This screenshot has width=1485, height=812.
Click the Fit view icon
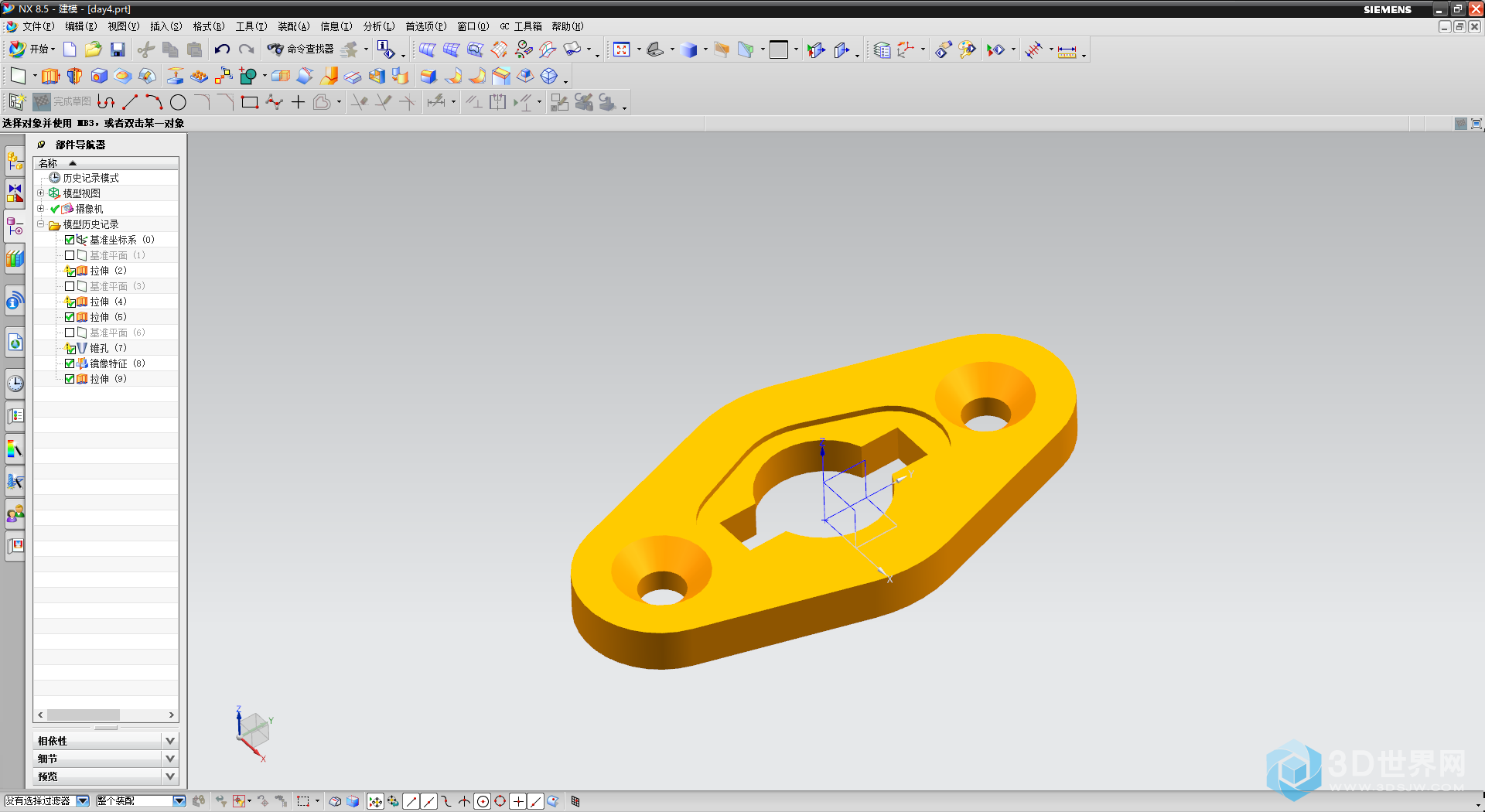point(622,49)
